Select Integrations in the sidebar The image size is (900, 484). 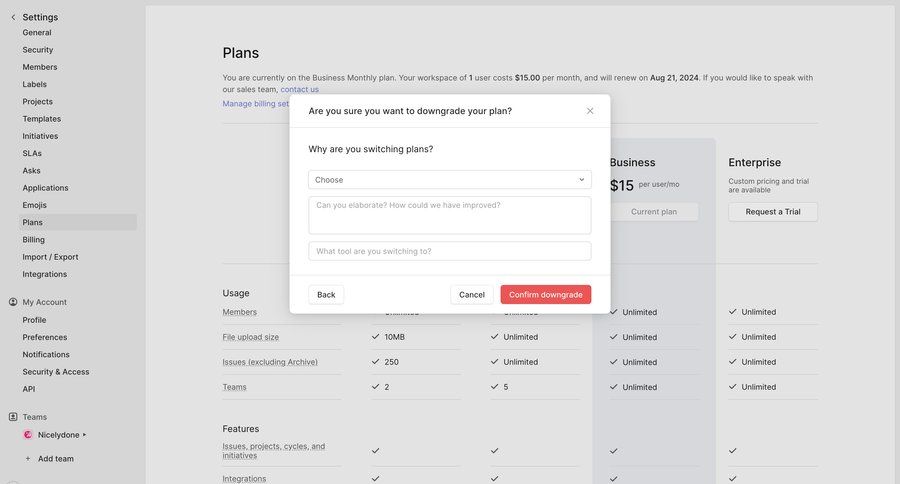click(x=45, y=274)
